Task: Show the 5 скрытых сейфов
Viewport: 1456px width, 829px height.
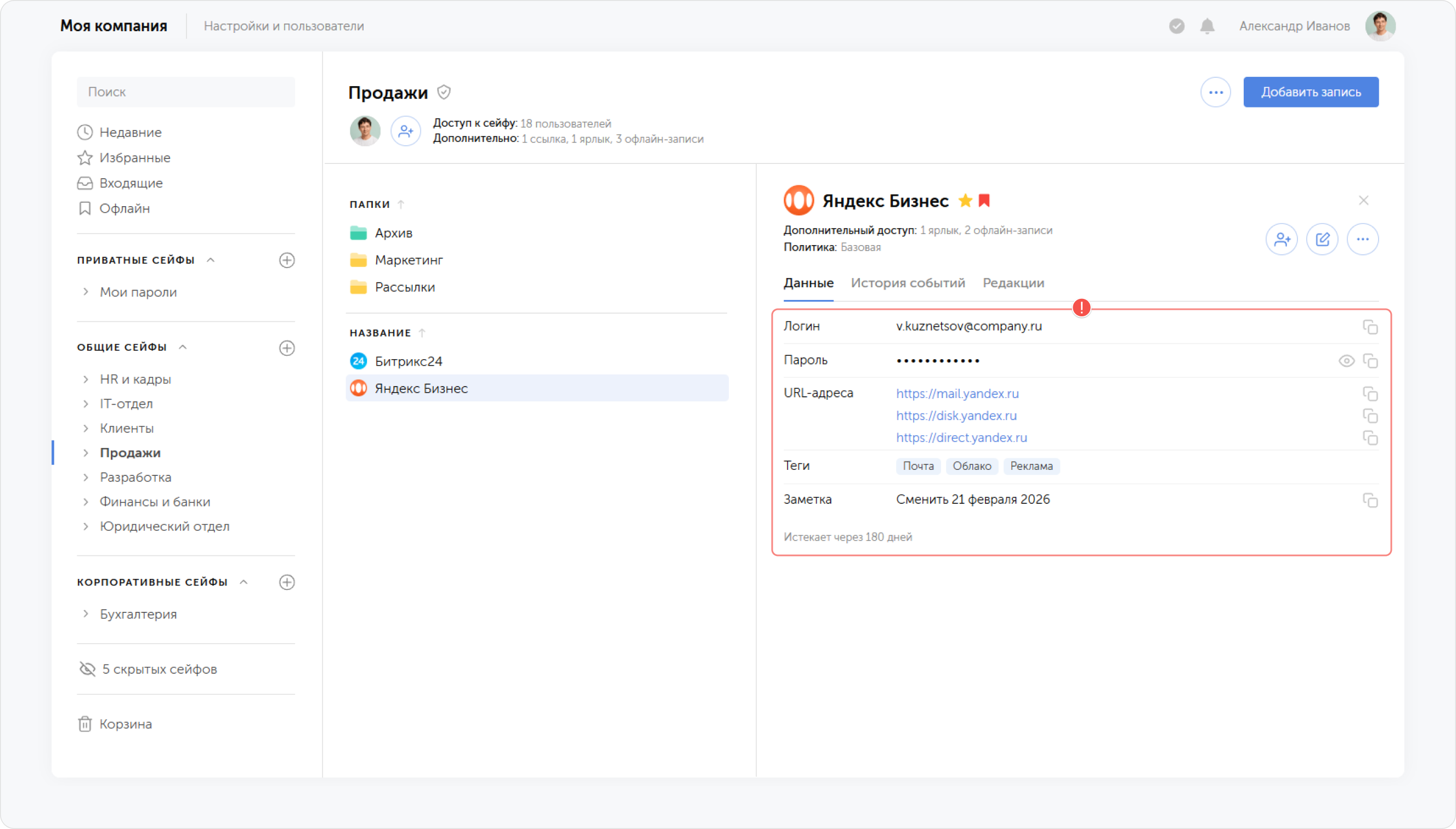Action: (x=148, y=669)
